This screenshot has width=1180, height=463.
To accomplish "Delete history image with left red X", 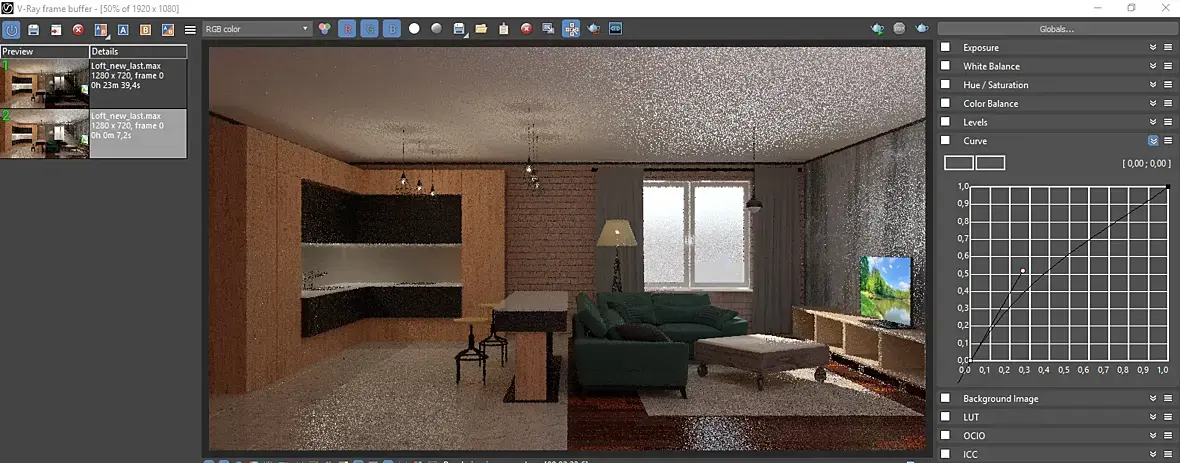I will [78, 29].
